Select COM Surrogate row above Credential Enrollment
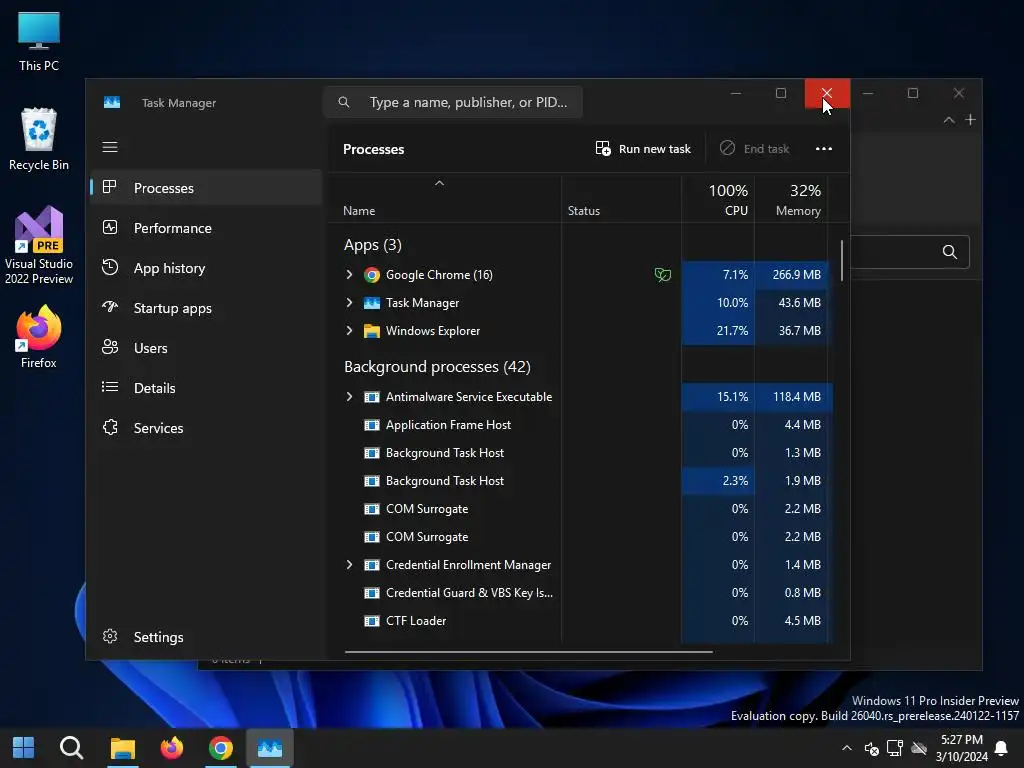 [x=581, y=537]
